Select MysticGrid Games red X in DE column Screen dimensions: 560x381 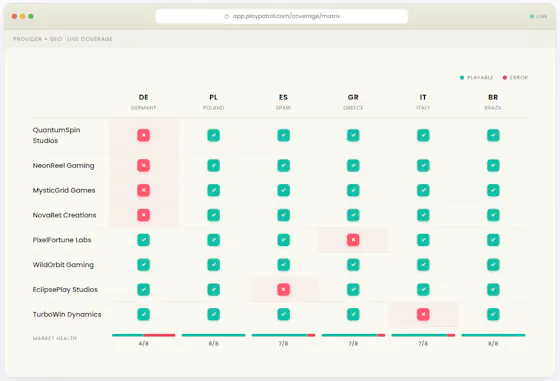point(144,190)
